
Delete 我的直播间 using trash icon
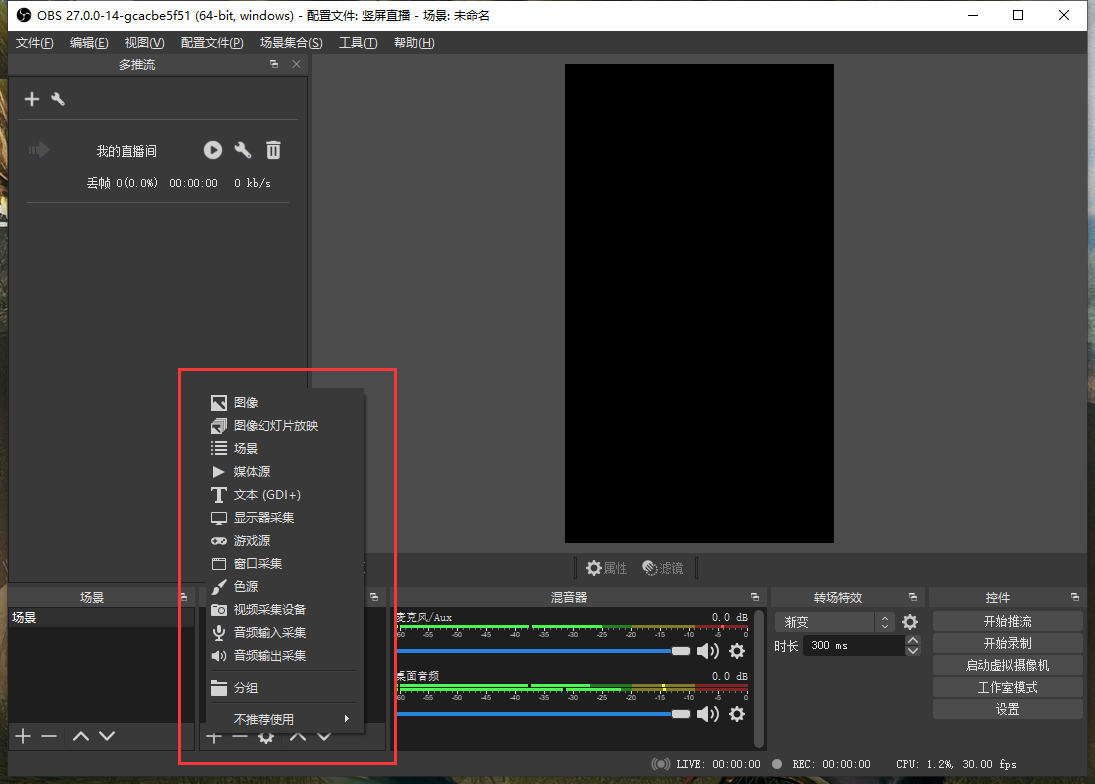click(x=273, y=150)
